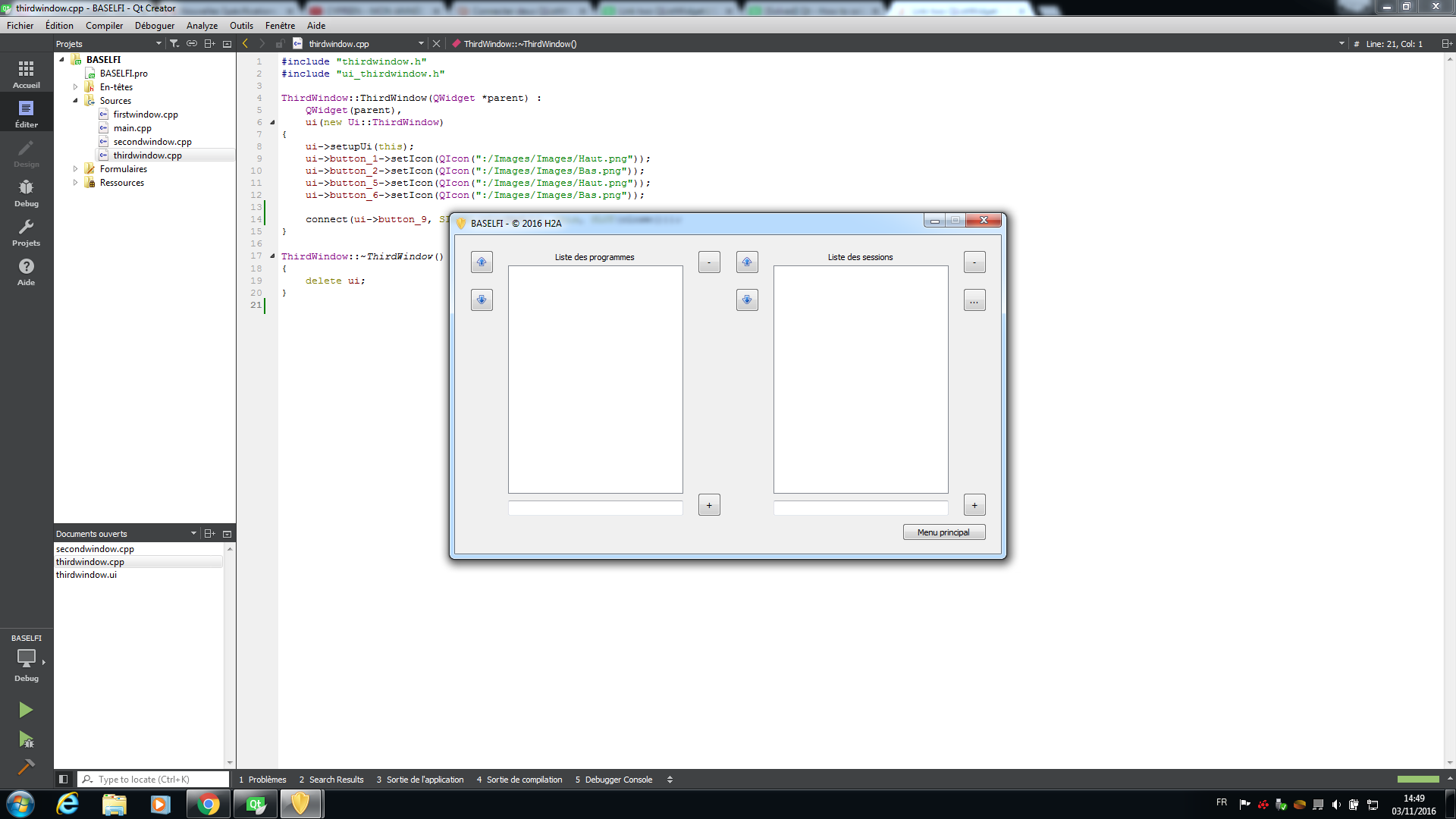Open the Debug mode icon
Viewport: 1456px width, 819px height.
click(x=26, y=193)
